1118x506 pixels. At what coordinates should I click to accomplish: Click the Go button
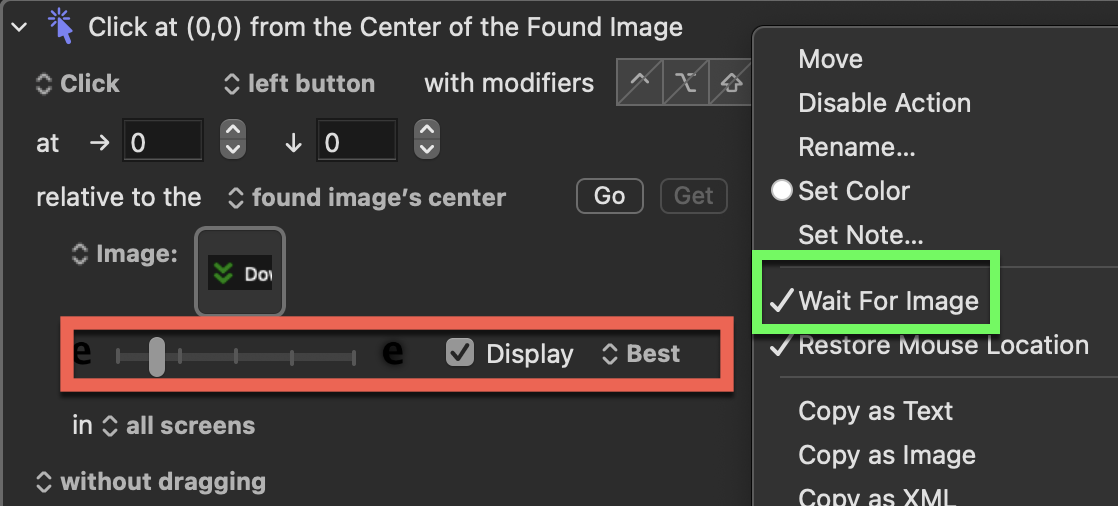pyautogui.click(x=610, y=196)
